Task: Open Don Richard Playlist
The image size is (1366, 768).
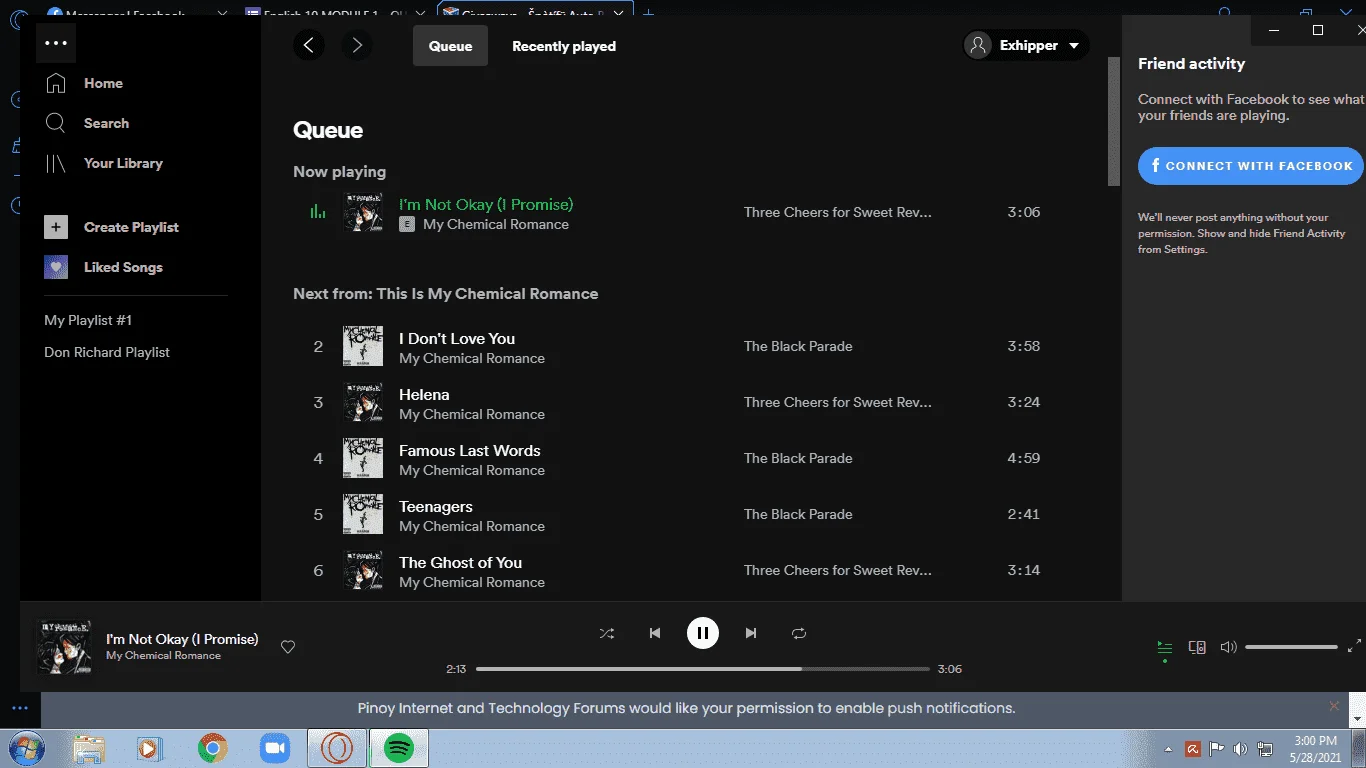Action: pyautogui.click(x=107, y=352)
